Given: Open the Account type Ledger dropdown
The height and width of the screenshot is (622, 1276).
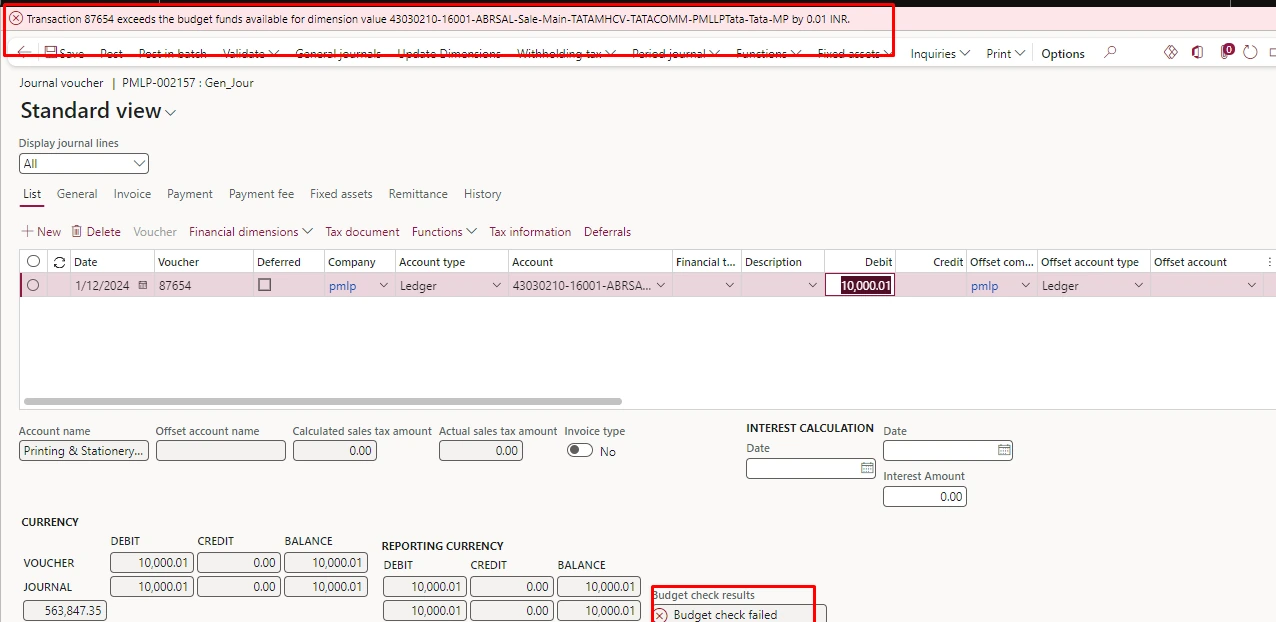Looking at the screenshot, I should [x=496, y=286].
